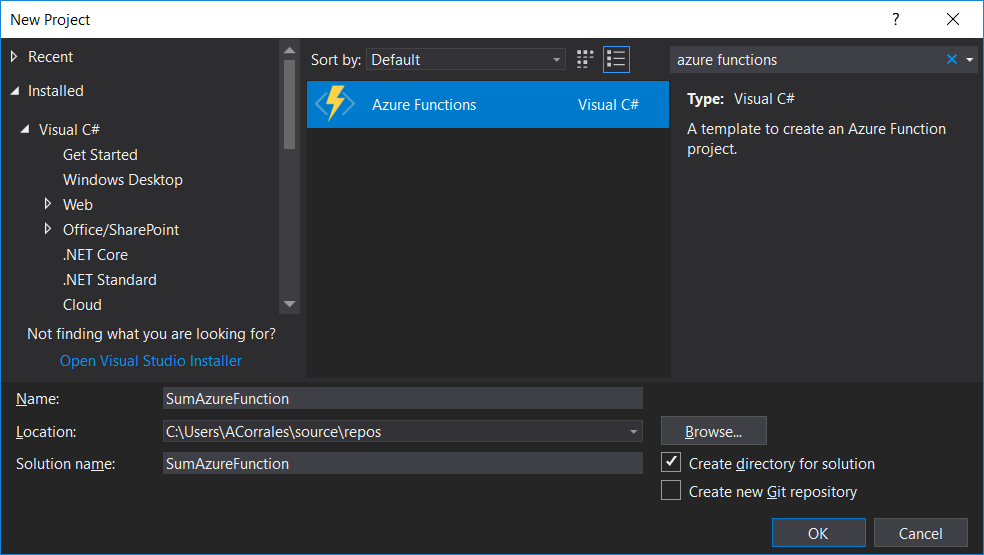
Task: Expand the Web category
Action: 48,203
